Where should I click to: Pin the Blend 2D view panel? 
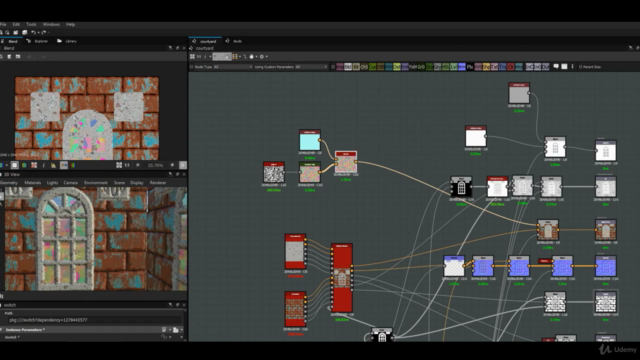point(170,48)
